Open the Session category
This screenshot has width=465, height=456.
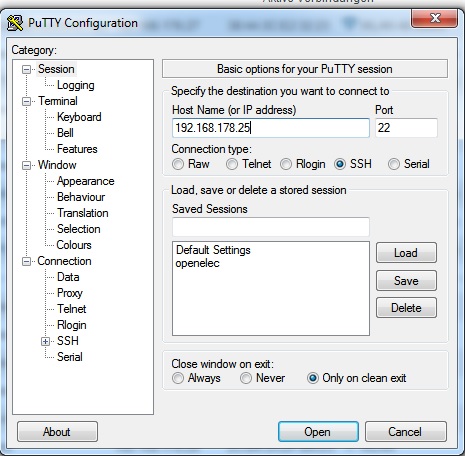pos(56,69)
